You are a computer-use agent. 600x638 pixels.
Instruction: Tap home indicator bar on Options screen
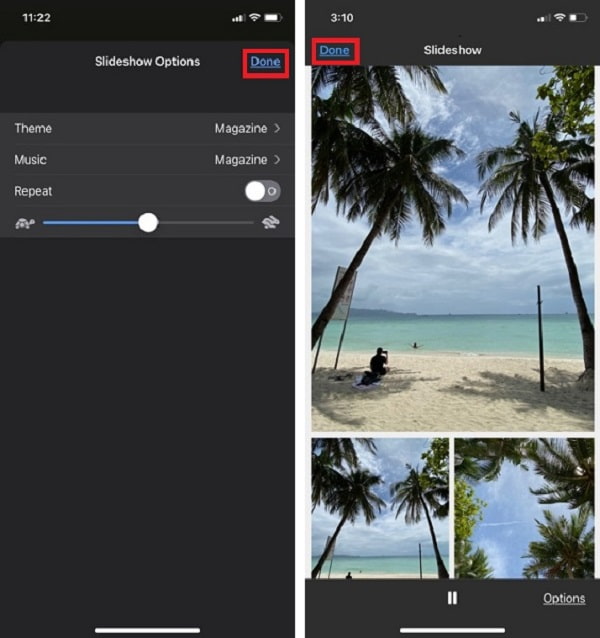147,630
